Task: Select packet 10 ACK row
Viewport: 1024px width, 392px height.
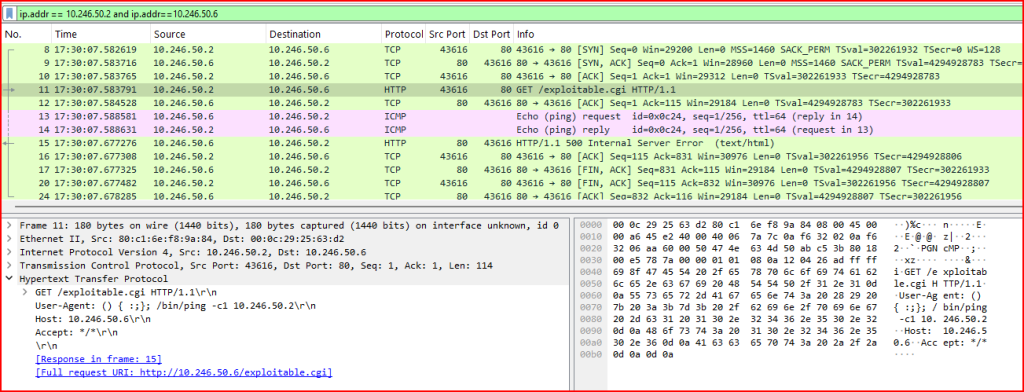Action: pyautogui.click(x=512, y=76)
